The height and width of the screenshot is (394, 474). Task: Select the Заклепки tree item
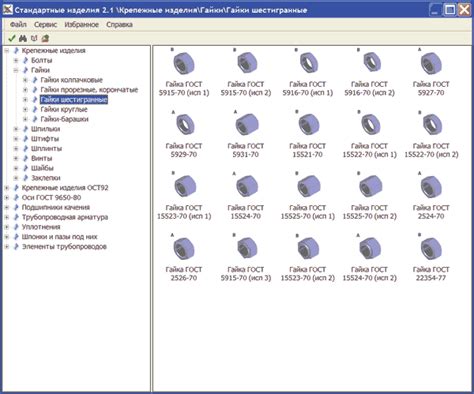[46, 178]
